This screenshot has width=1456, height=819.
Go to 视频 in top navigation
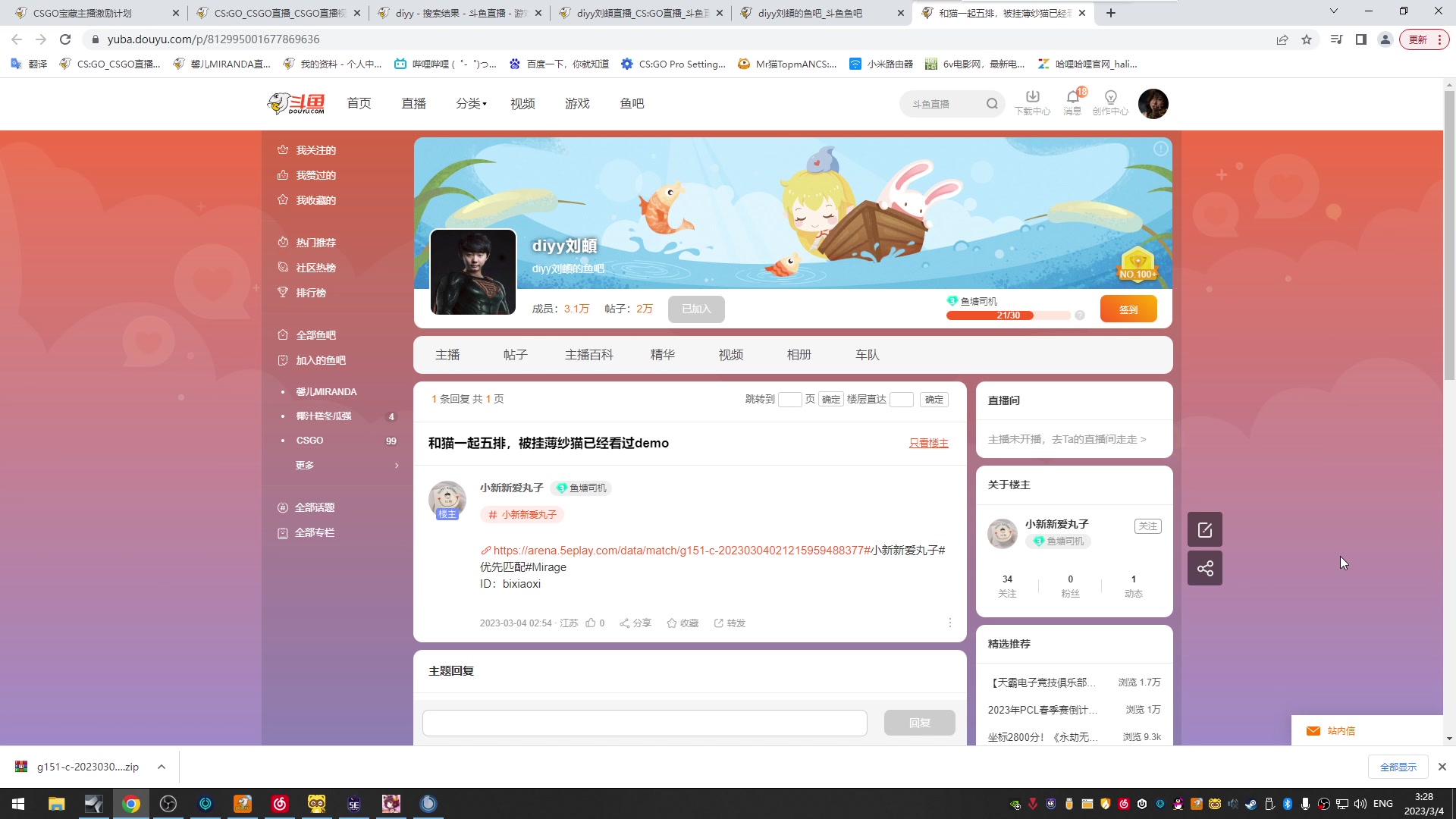pos(523,104)
